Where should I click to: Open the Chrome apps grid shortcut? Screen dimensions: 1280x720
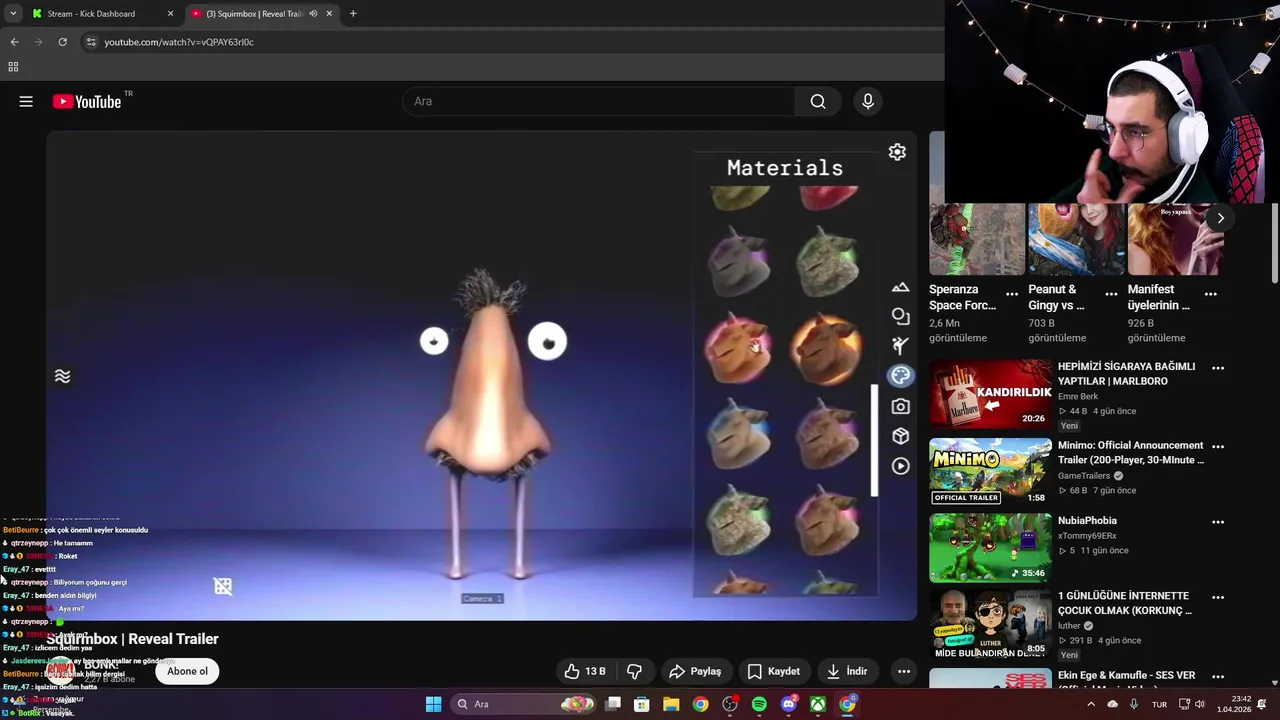tap(13, 67)
